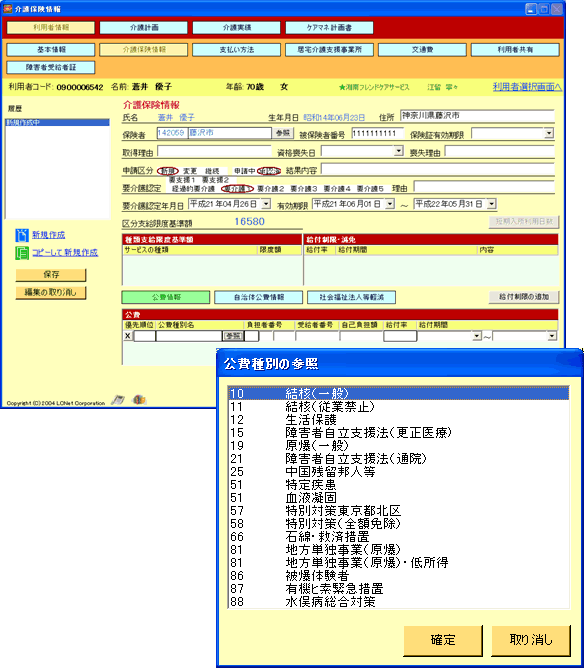The height and width of the screenshot is (668, 584).
Task: Expand the 資格喪失日 date dropdown
Action: (x=398, y=151)
